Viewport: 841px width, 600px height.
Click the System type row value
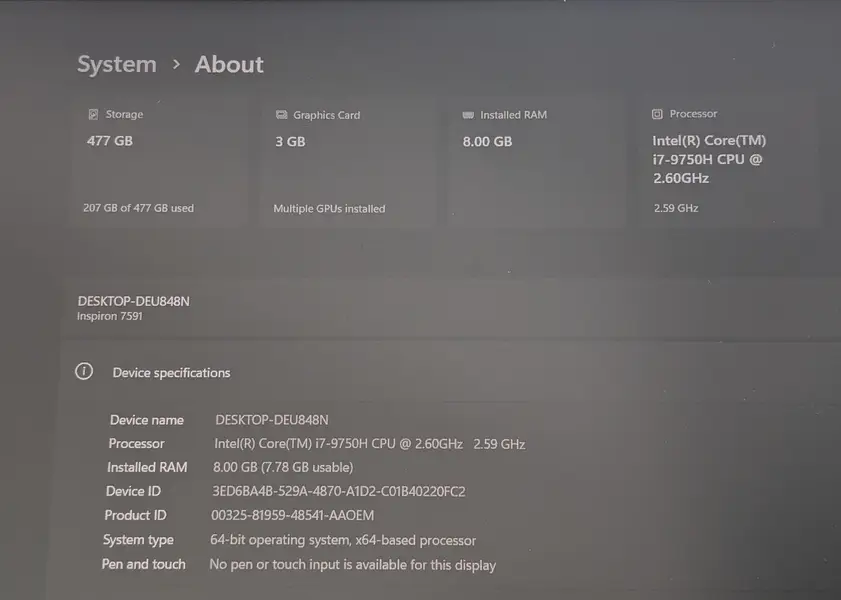pos(343,540)
